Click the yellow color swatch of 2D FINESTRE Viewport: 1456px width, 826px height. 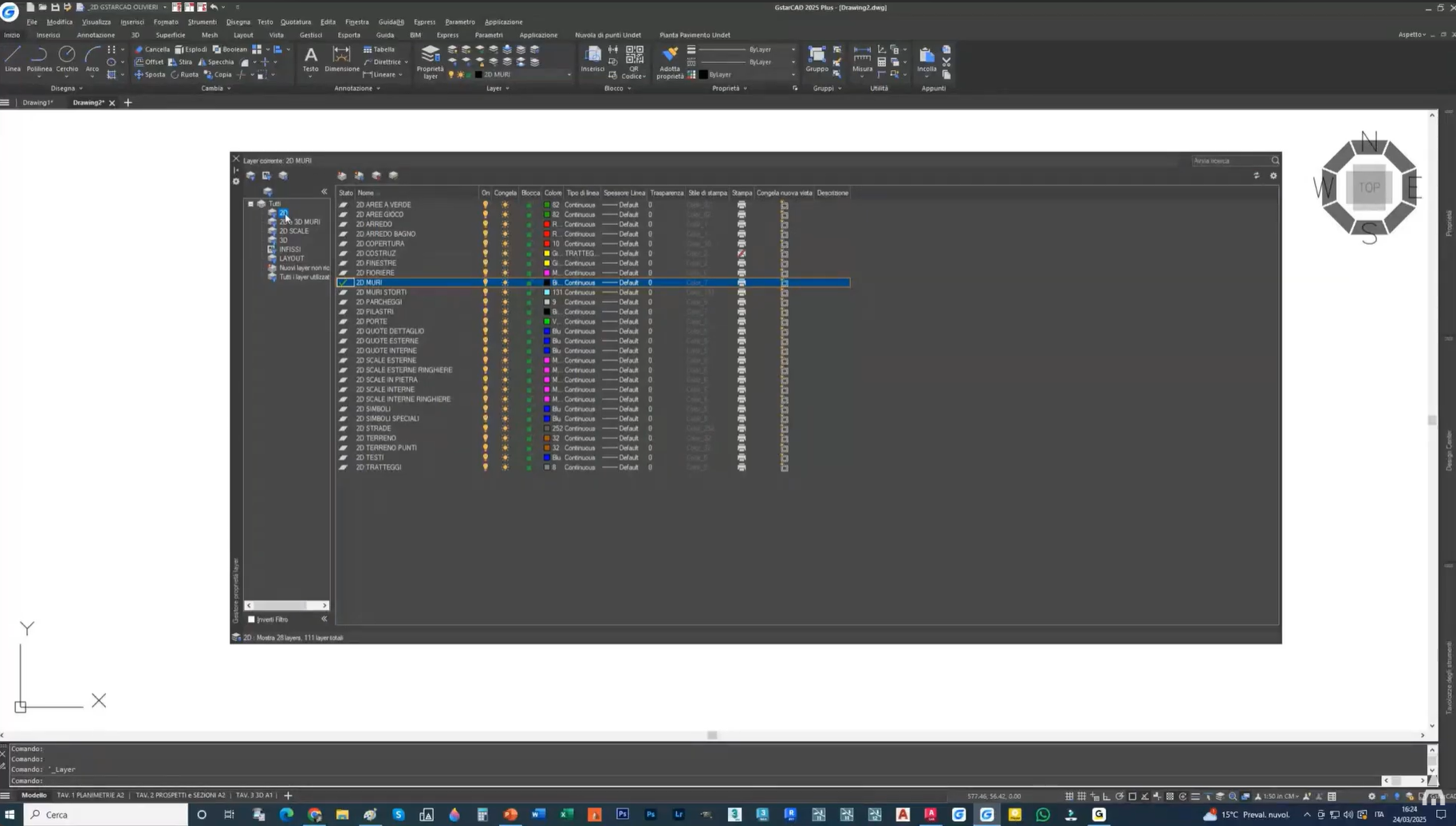tap(547, 263)
